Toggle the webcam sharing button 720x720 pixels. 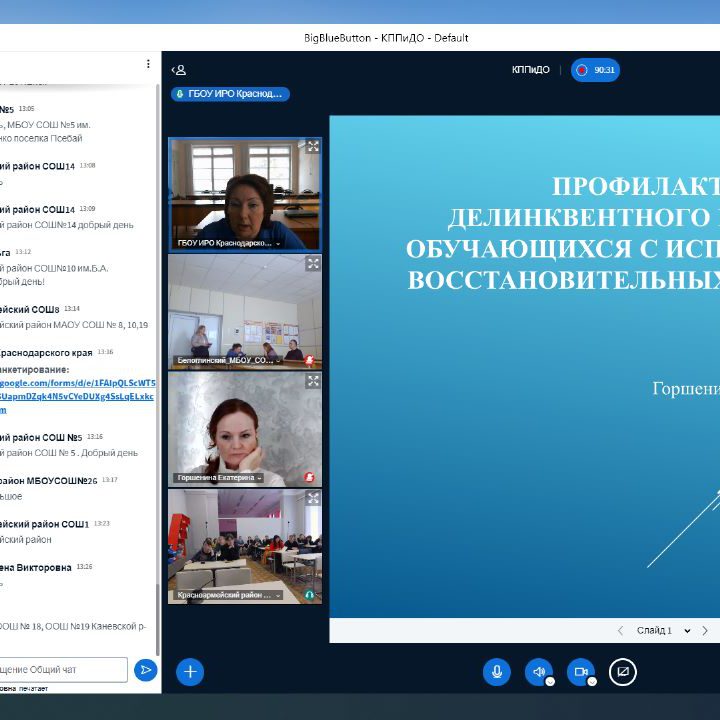point(581,672)
